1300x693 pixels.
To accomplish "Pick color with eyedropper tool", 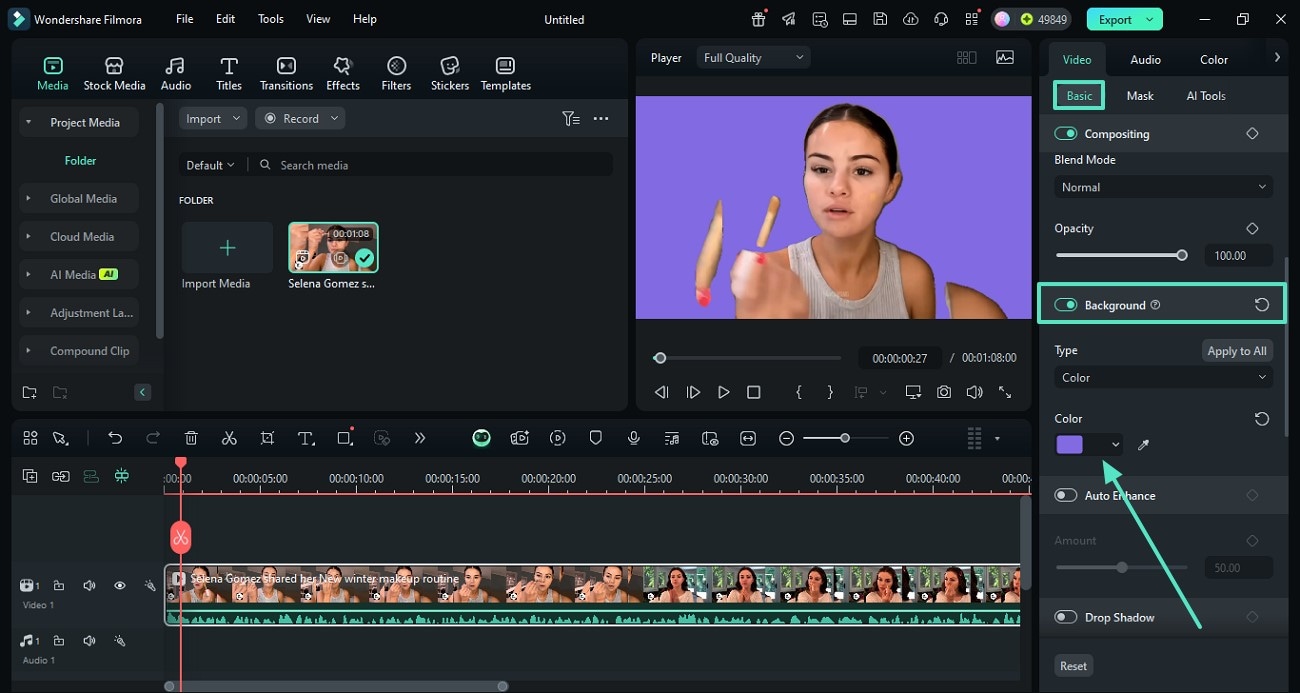I will pyautogui.click(x=1143, y=445).
